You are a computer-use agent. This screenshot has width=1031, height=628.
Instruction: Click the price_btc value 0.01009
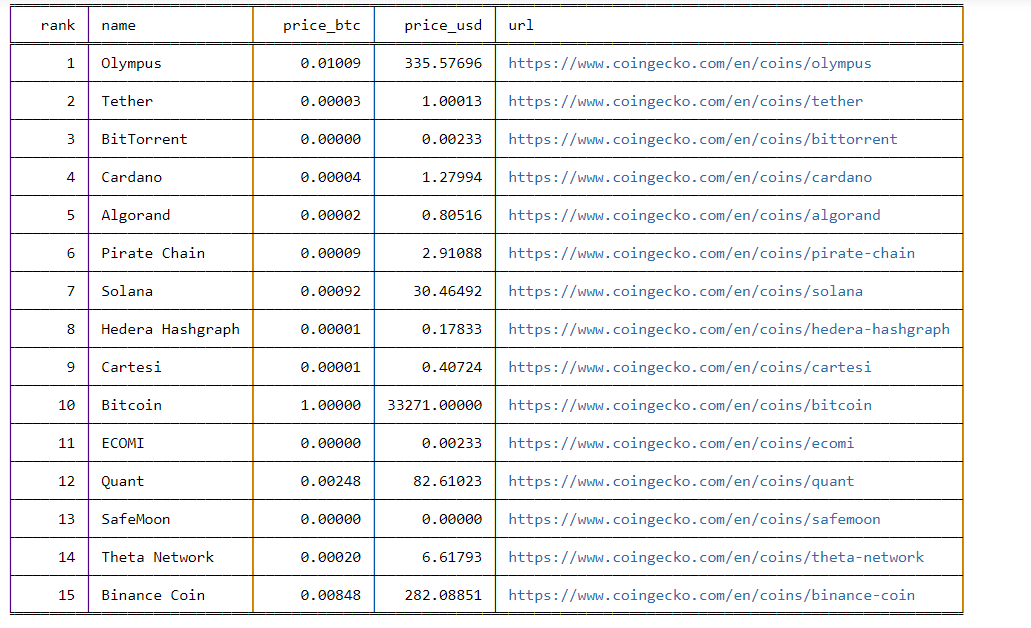pos(330,63)
